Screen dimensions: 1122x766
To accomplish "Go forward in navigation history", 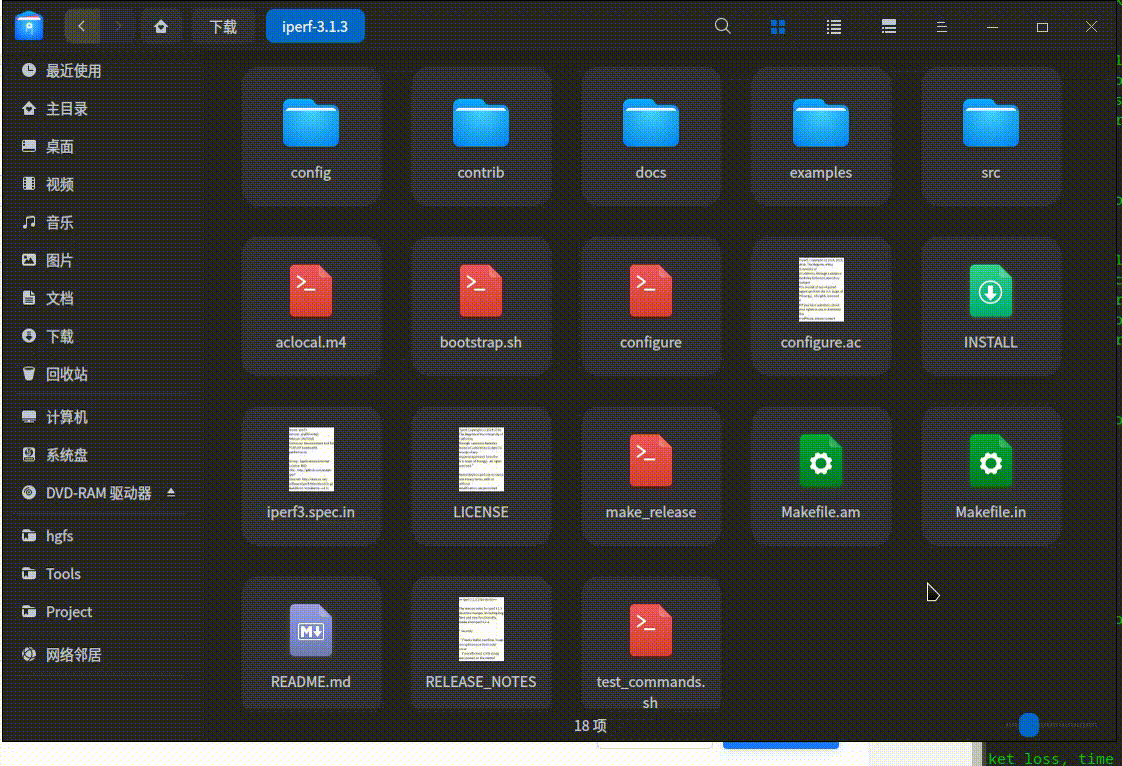I will 118,26.
